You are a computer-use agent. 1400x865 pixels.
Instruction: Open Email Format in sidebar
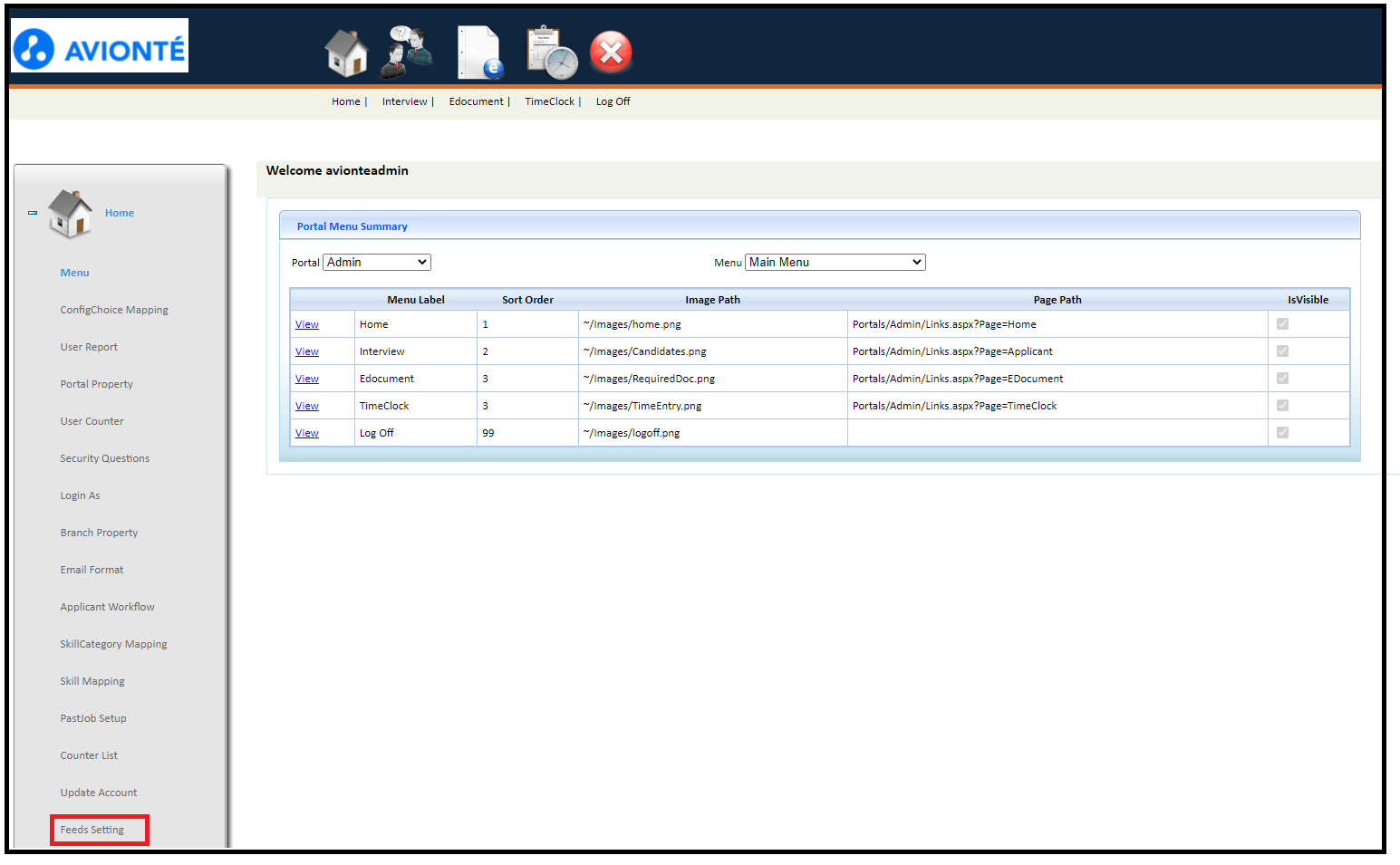pyautogui.click(x=92, y=570)
